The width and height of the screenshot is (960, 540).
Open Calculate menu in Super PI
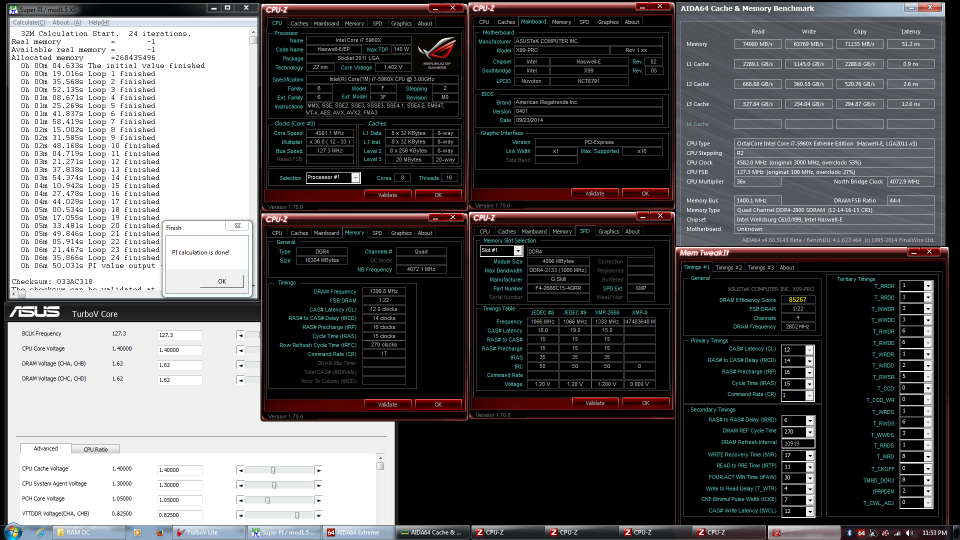coord(29,23)
